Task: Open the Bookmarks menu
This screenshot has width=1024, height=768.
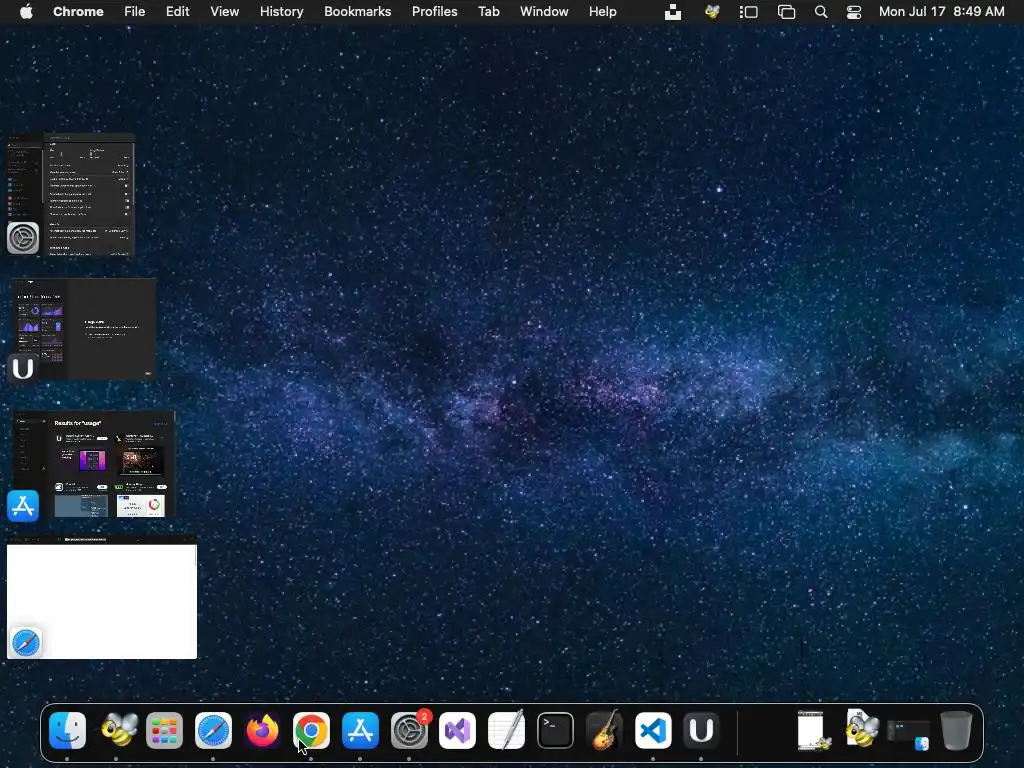Action: pyautogui.click(x=358, y=12)
